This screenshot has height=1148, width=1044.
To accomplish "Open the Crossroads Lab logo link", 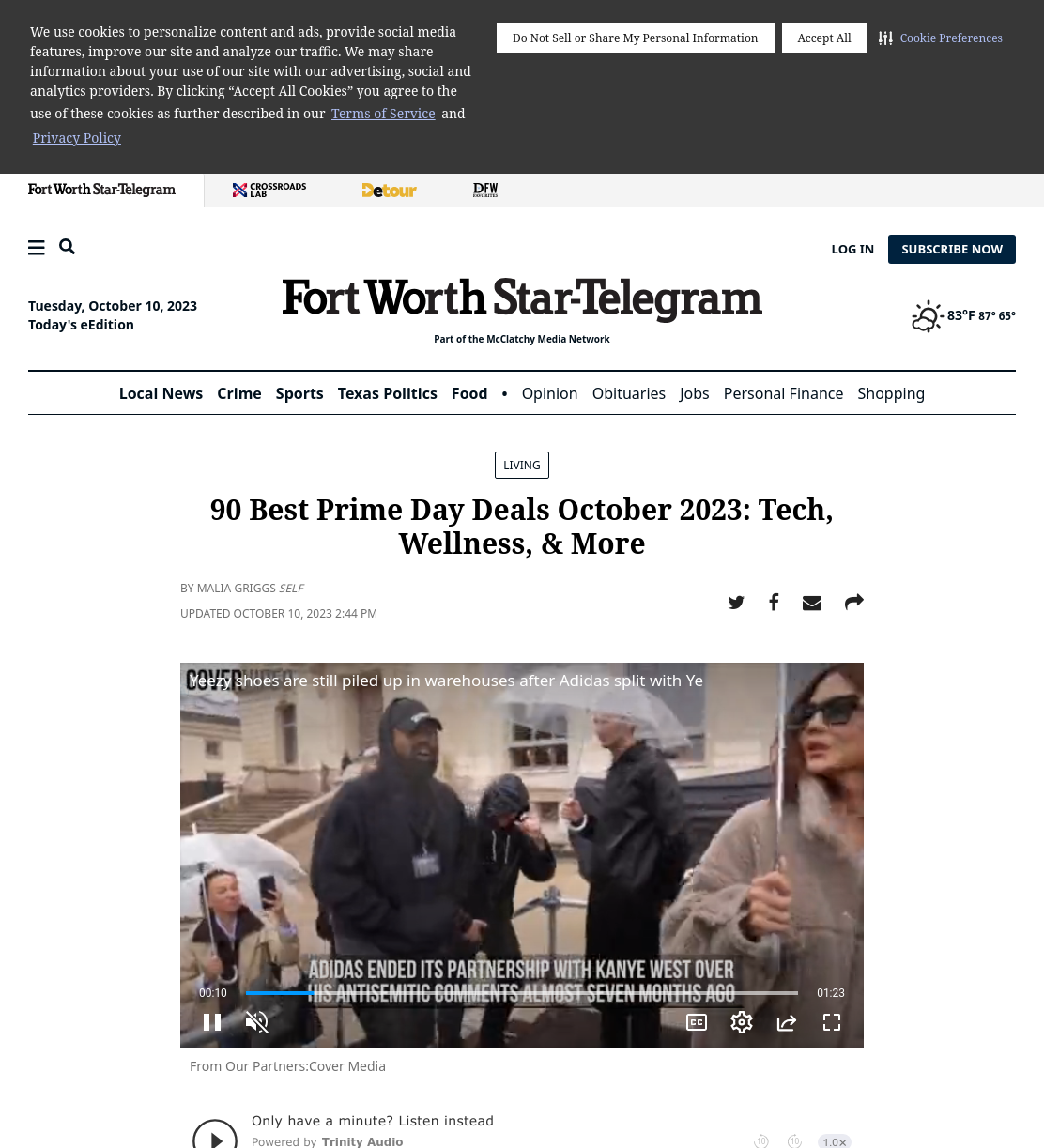I will tap(269, 190).
